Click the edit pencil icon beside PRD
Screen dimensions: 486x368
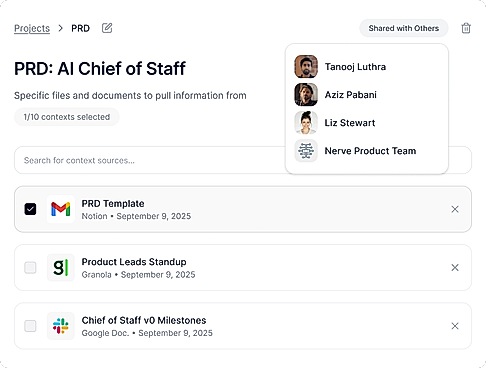click(107, 28)
